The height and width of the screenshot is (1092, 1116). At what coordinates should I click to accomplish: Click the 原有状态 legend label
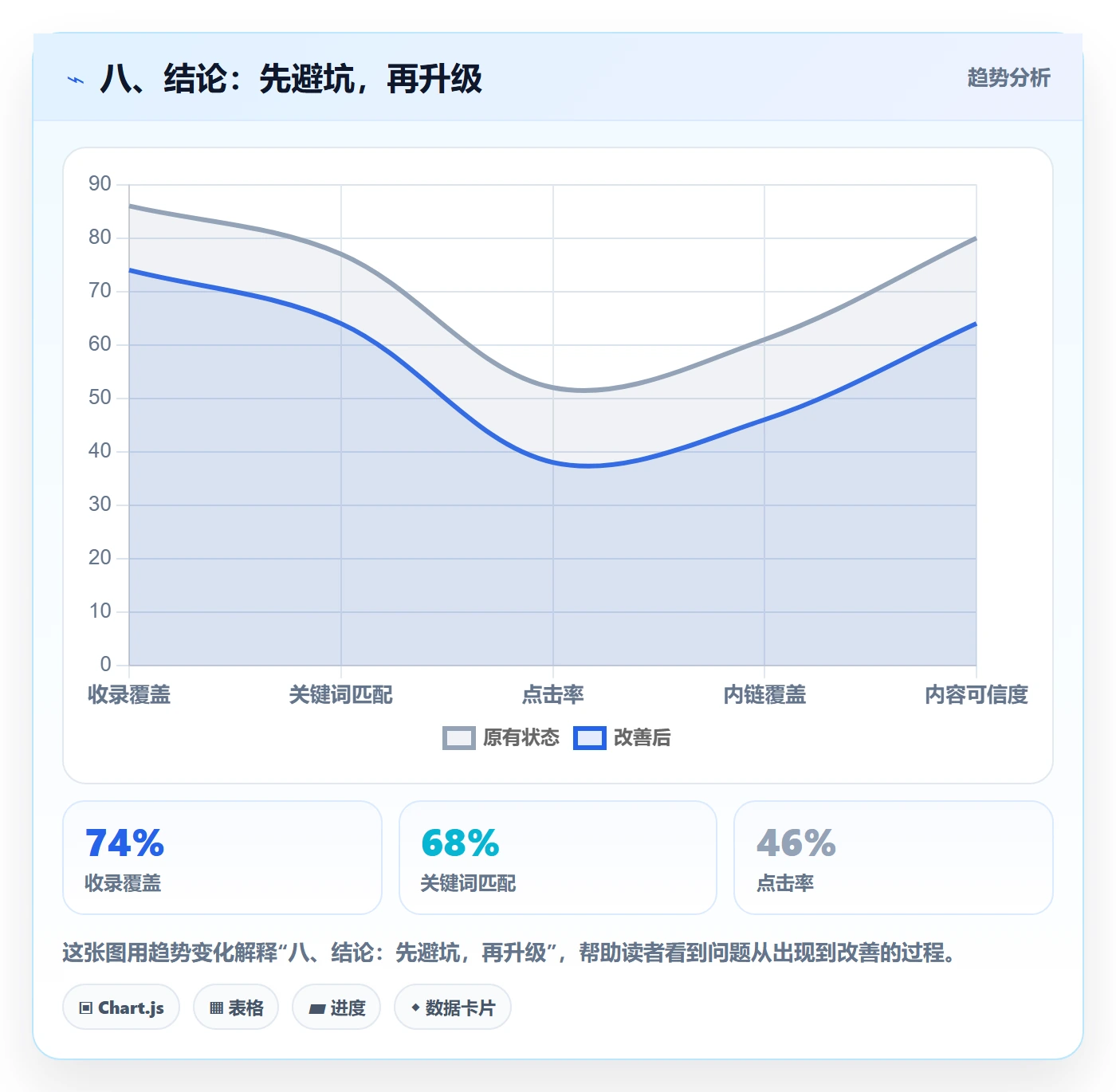tap(521, 738)
